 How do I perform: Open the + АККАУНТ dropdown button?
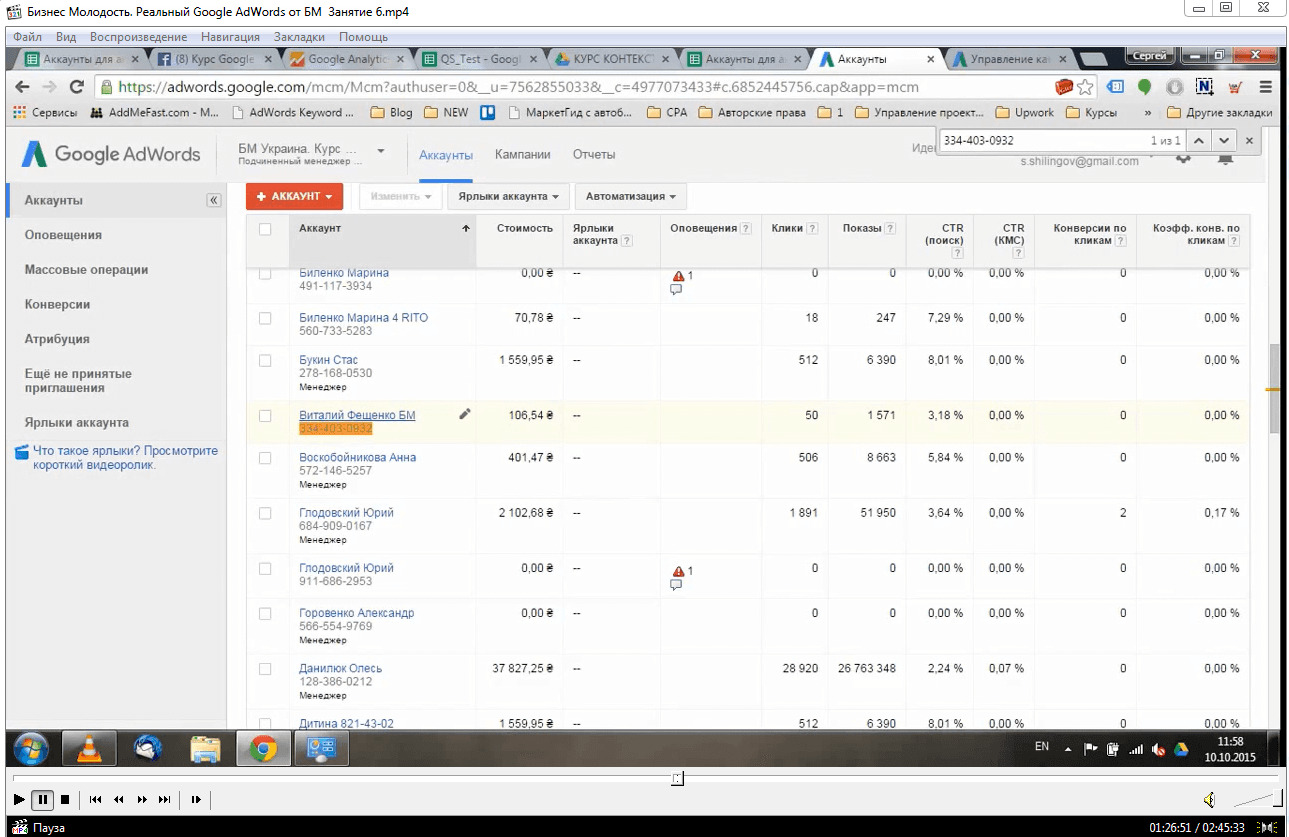[295, 196]
